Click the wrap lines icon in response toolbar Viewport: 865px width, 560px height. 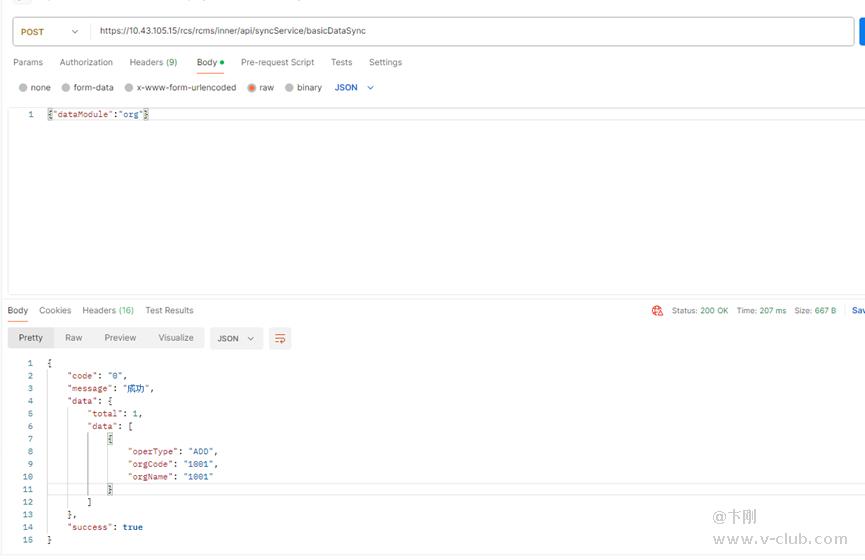tap(280, 339)
